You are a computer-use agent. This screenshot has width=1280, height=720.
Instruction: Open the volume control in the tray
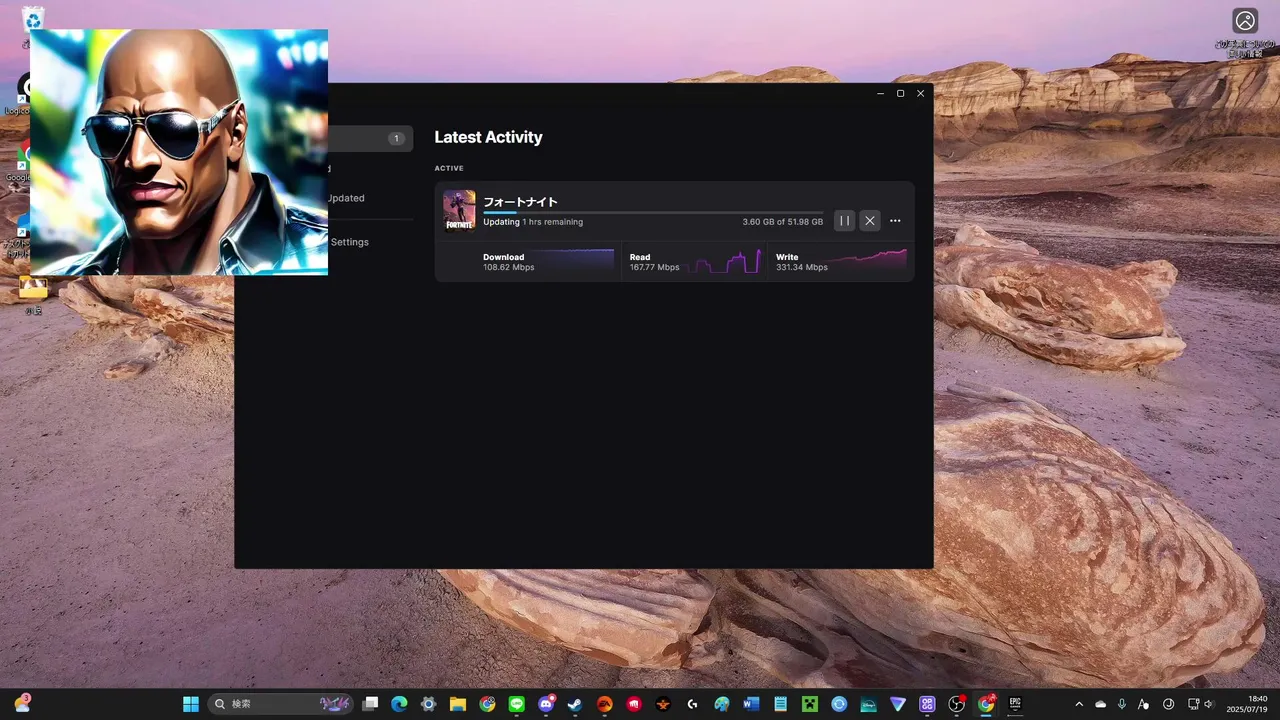tap(1208, 704)
